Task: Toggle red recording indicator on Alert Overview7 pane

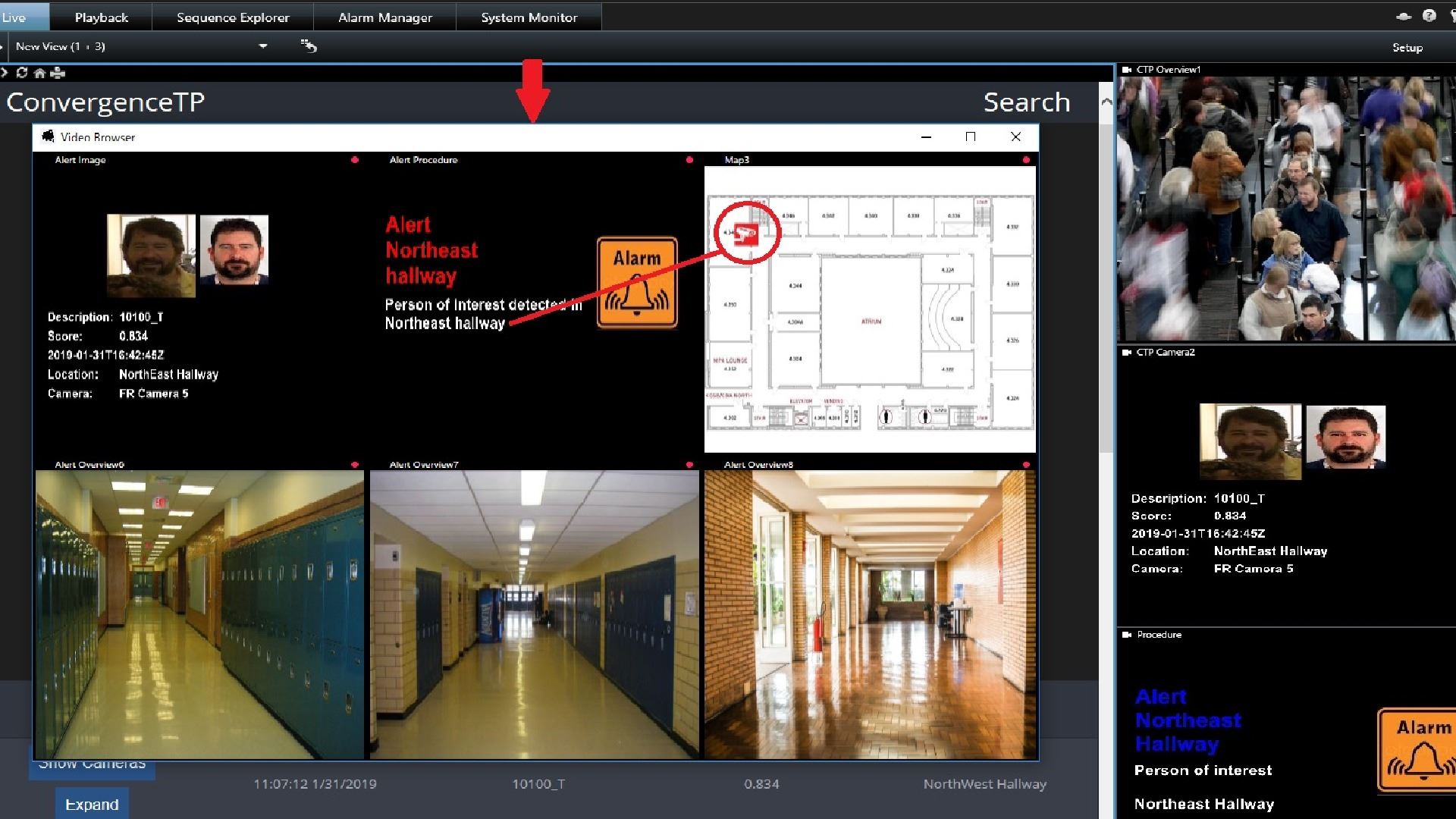Action: [x=689, y=465]
